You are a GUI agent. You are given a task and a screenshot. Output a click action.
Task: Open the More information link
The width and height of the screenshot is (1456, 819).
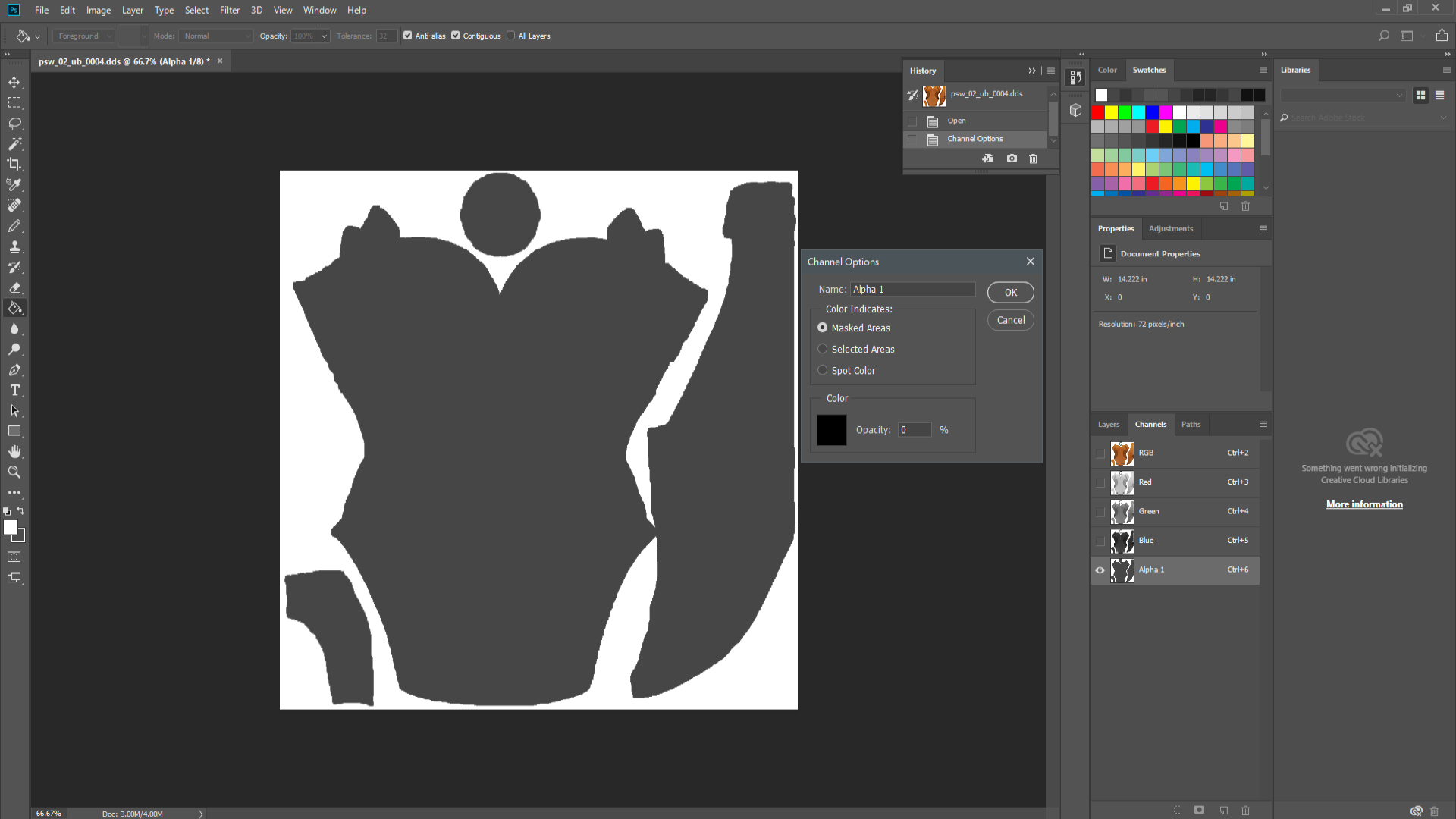(x=1364, y=504)
